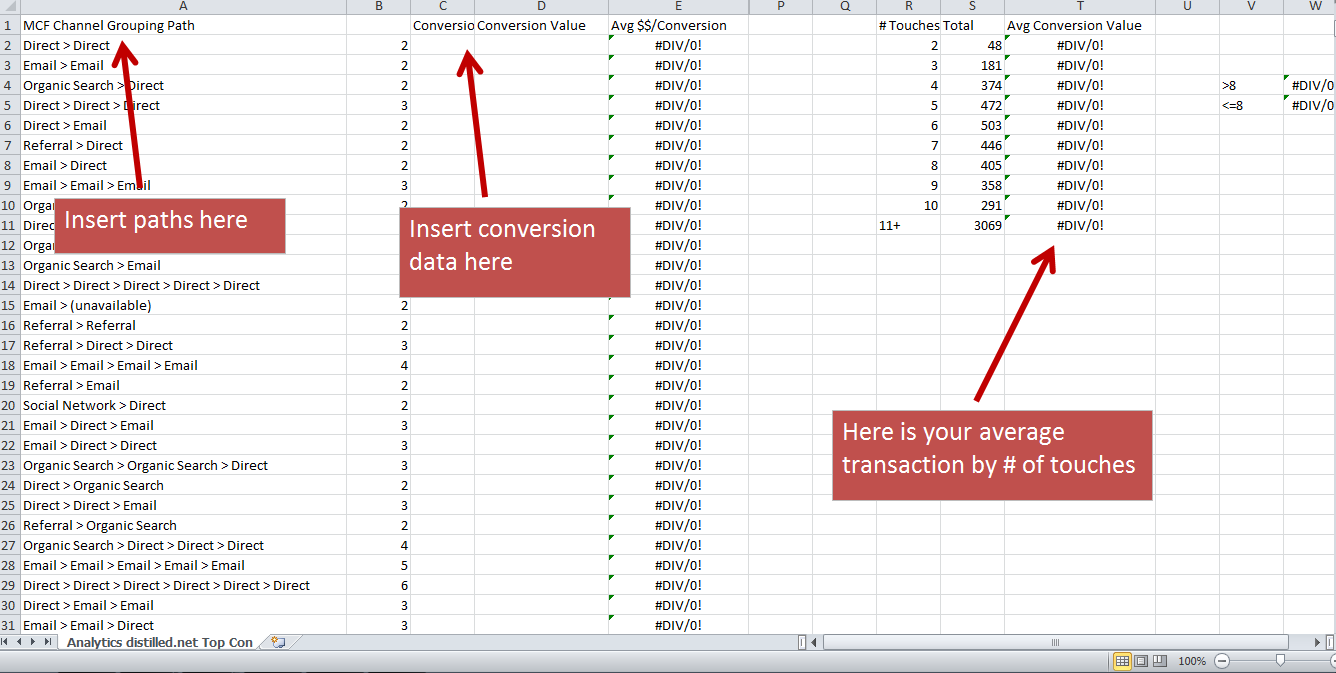Select the row 11 header
The image size is (1336, 673).
[x=10, y=225]
